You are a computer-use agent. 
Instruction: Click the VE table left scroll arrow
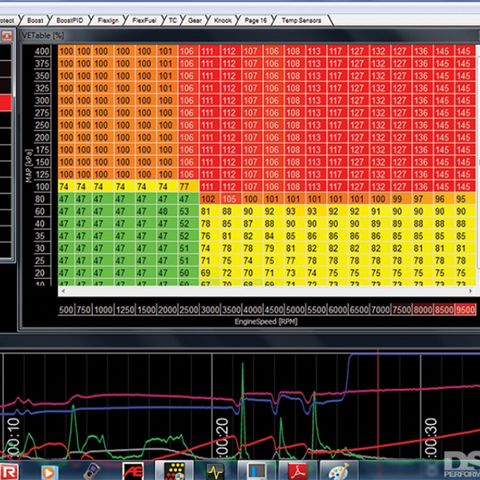click(x=63, y=291)
